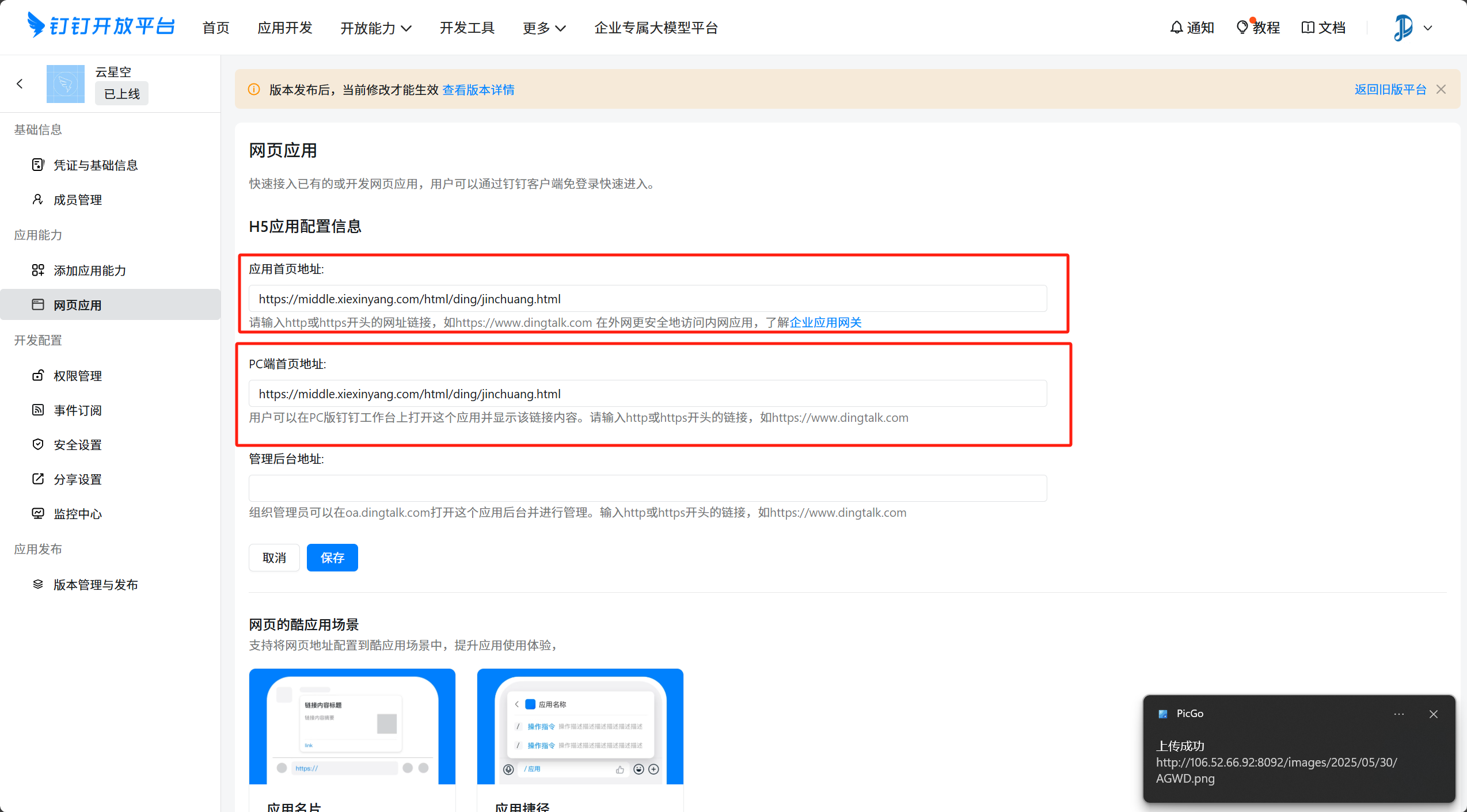Open the notification bell icon
The width and height of the screenshot is (1467, 812).
click(1176, 27)
